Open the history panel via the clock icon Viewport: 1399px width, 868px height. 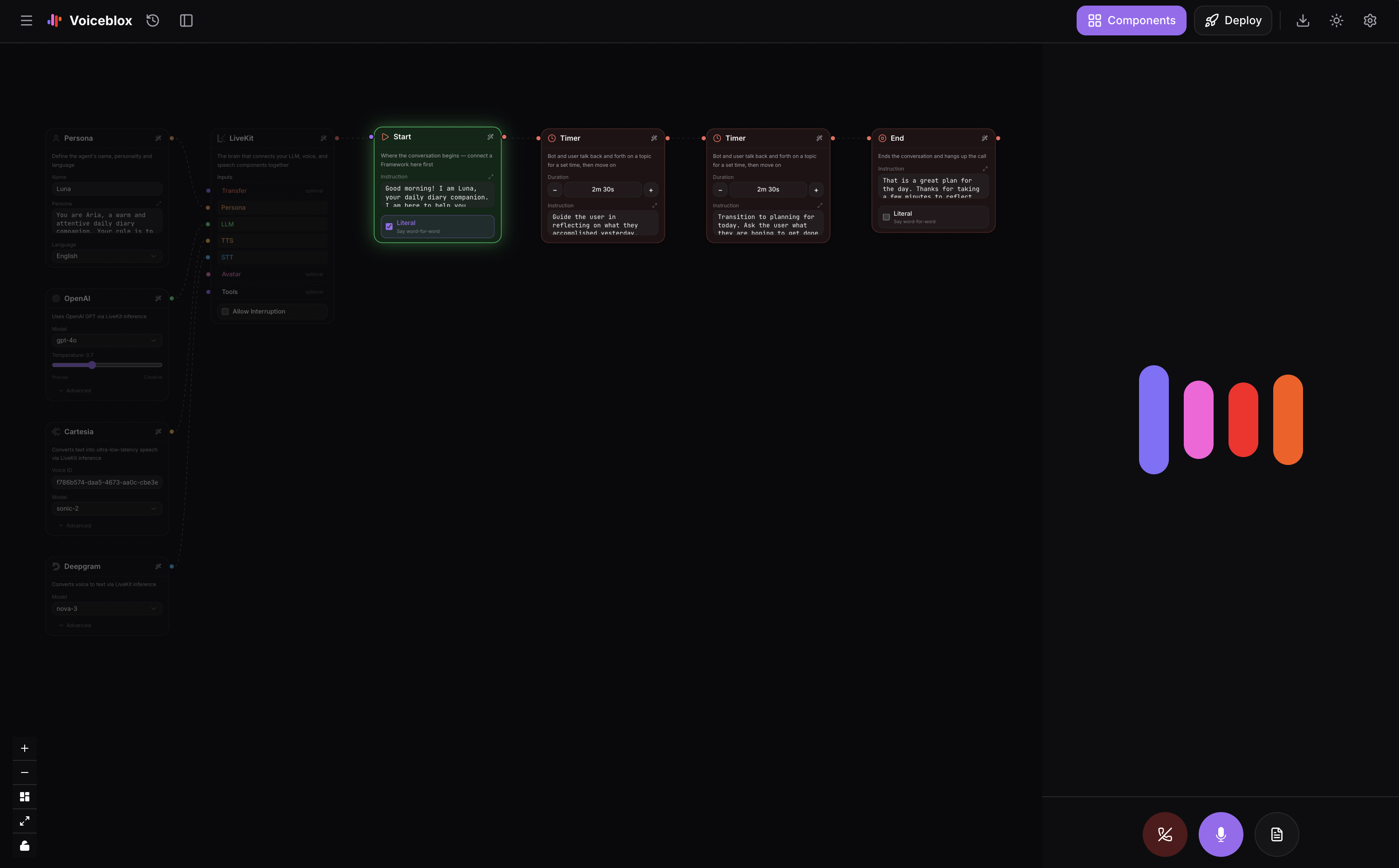pos(152,20)
